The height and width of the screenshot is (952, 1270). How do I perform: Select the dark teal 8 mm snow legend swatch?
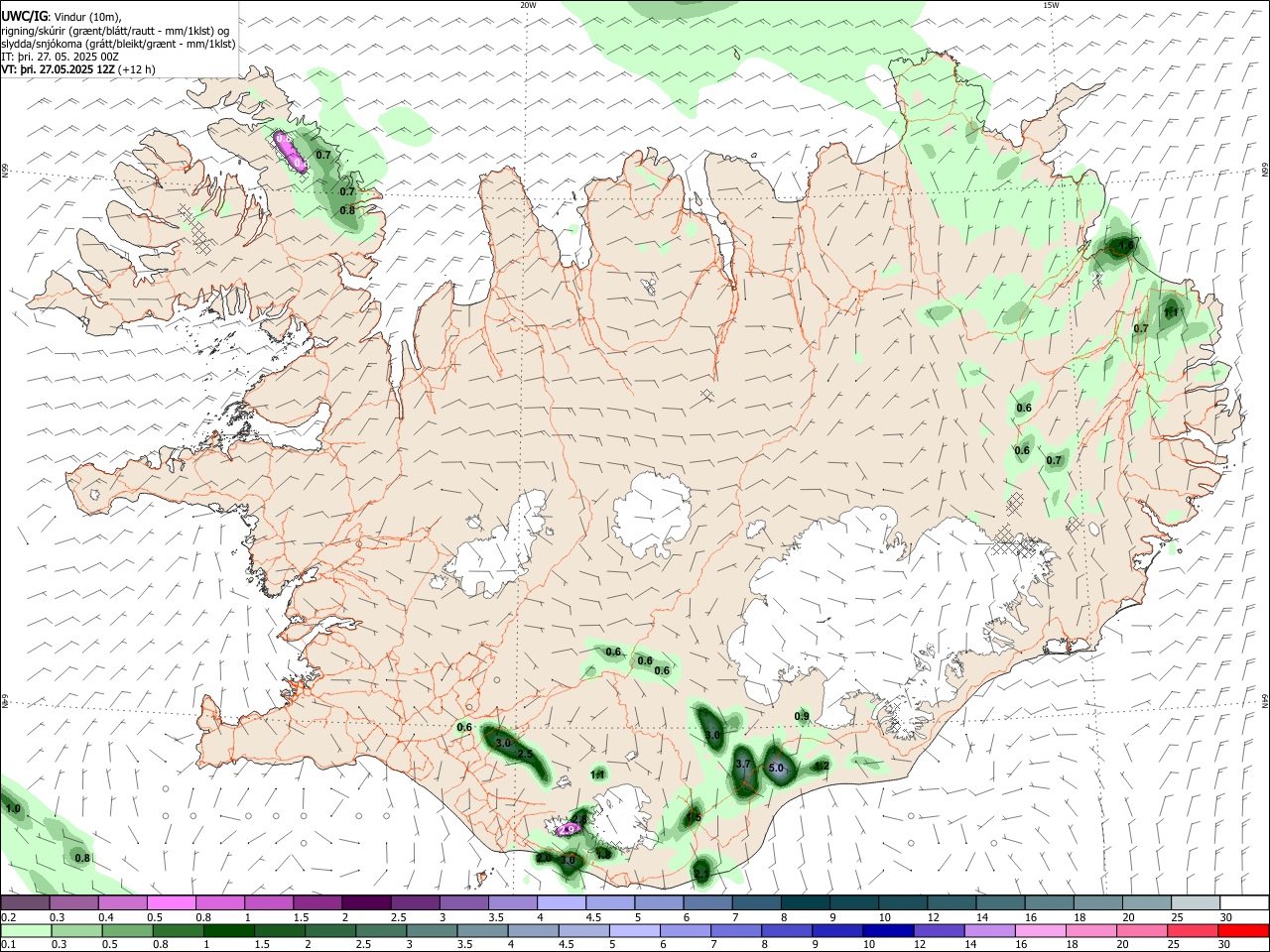pos(804,903)
